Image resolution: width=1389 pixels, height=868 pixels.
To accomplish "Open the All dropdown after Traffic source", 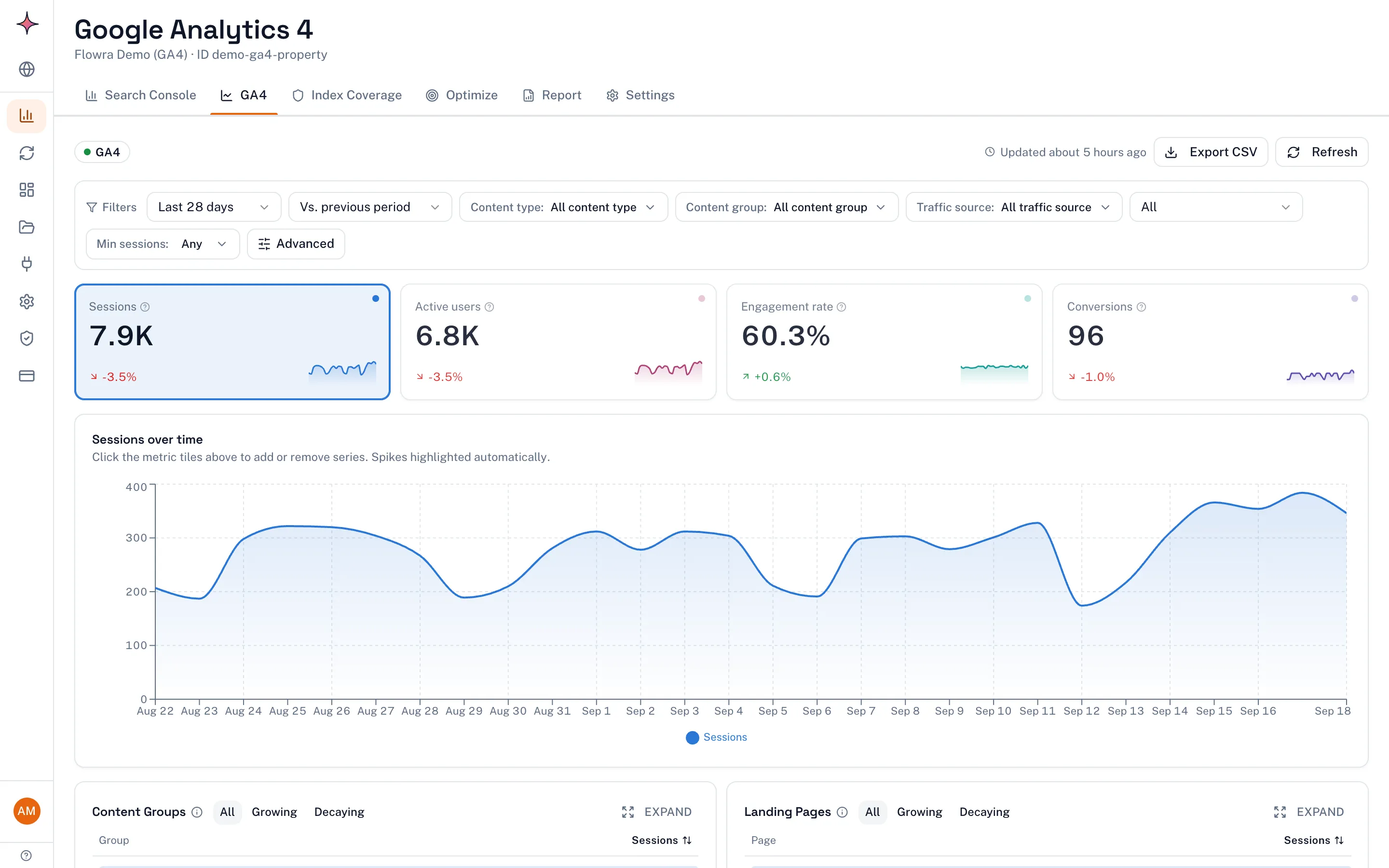I will tap(1216, 207).
